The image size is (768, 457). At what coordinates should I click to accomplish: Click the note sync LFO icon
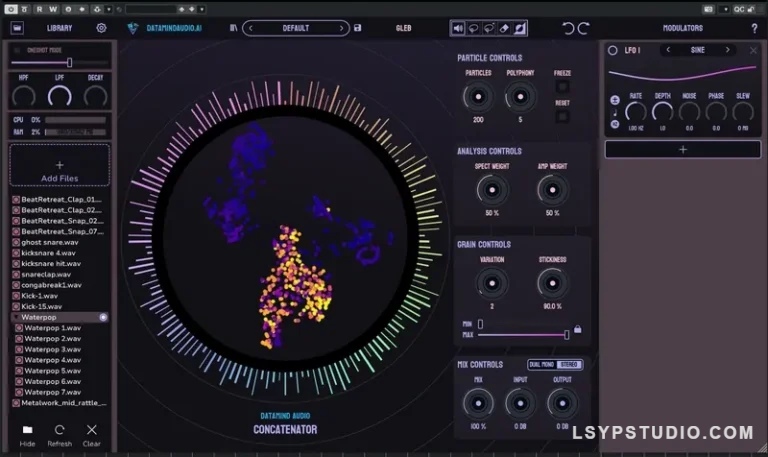tap(615, 113)
